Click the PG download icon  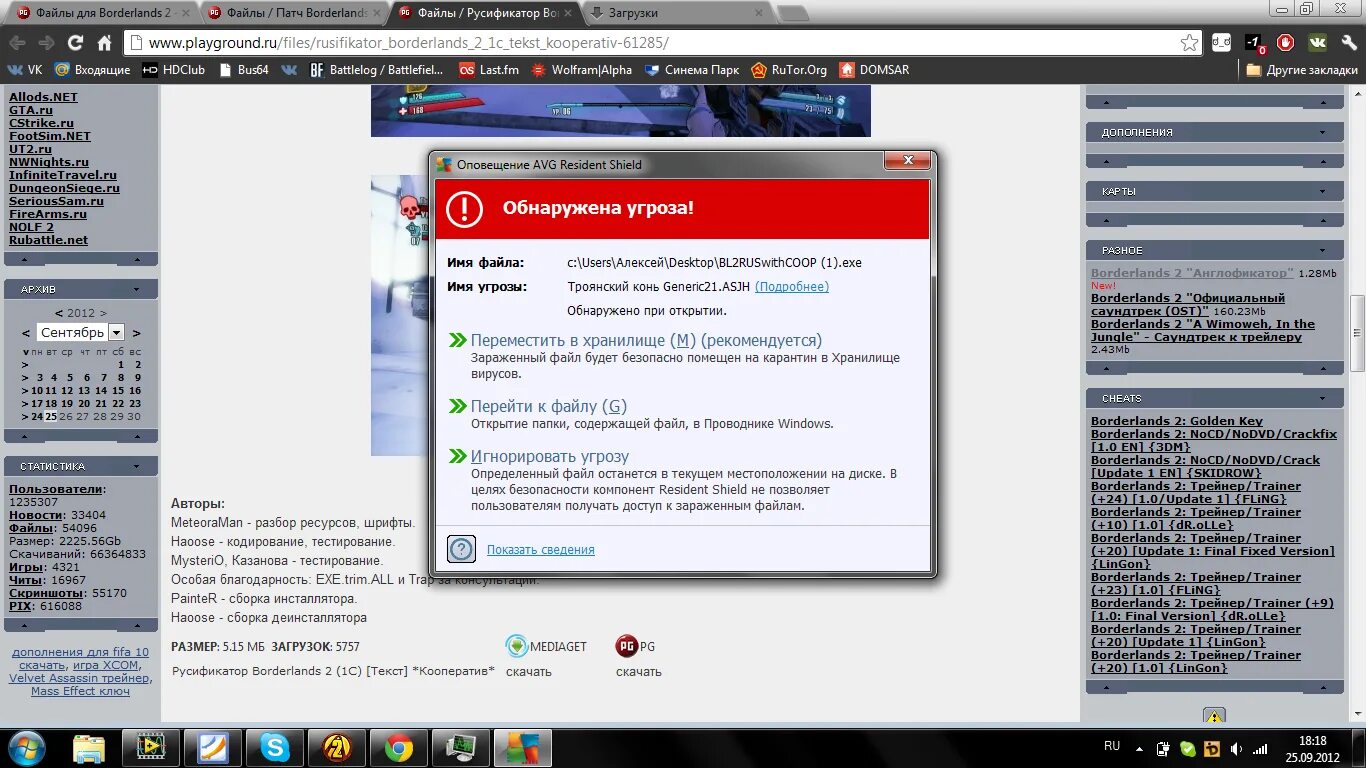pos(627,646)
